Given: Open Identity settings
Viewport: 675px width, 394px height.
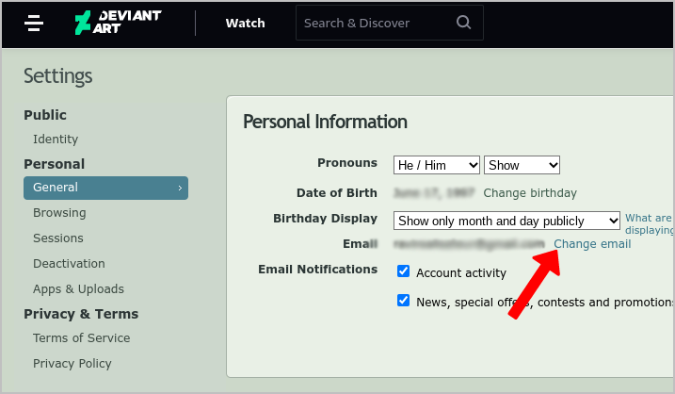Looking at the screenshot, I should pyautogui.click(x=56, y=139).
